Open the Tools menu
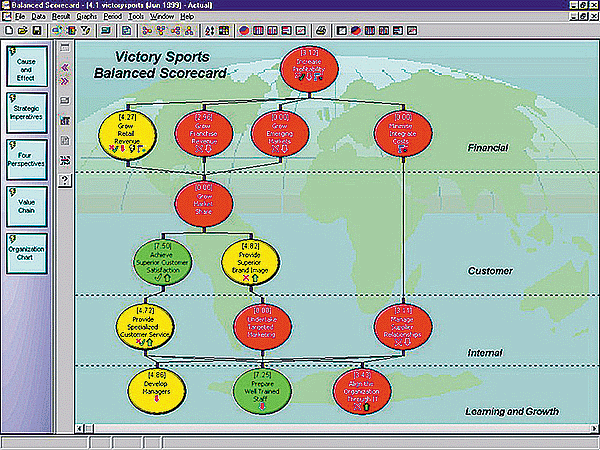 pyautogui.click(x=136, y=16)
